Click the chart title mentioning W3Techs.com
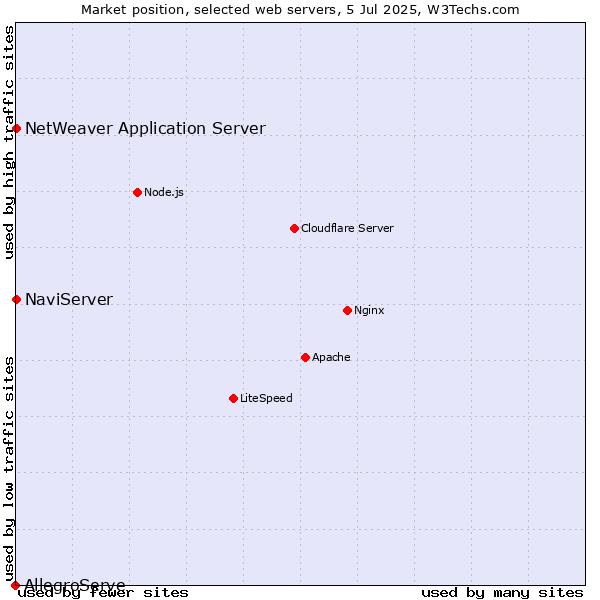600x600 pixels. click(x=300, y=10)
